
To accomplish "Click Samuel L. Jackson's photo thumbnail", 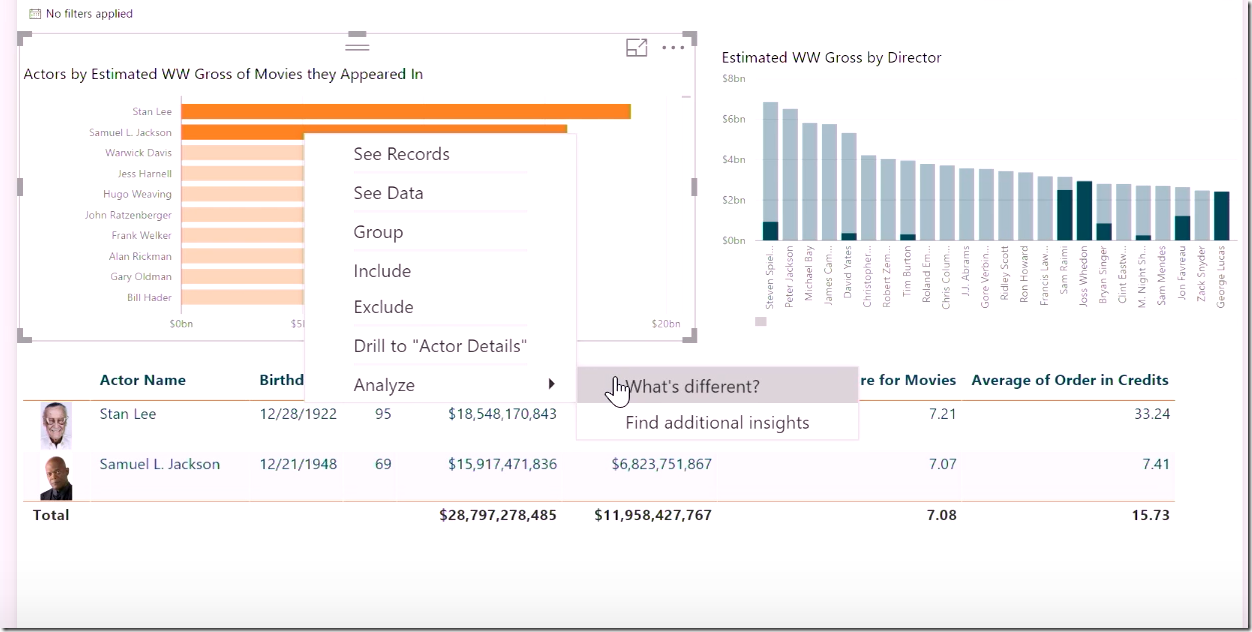I will pyautogui.click(x=56, y=476).
